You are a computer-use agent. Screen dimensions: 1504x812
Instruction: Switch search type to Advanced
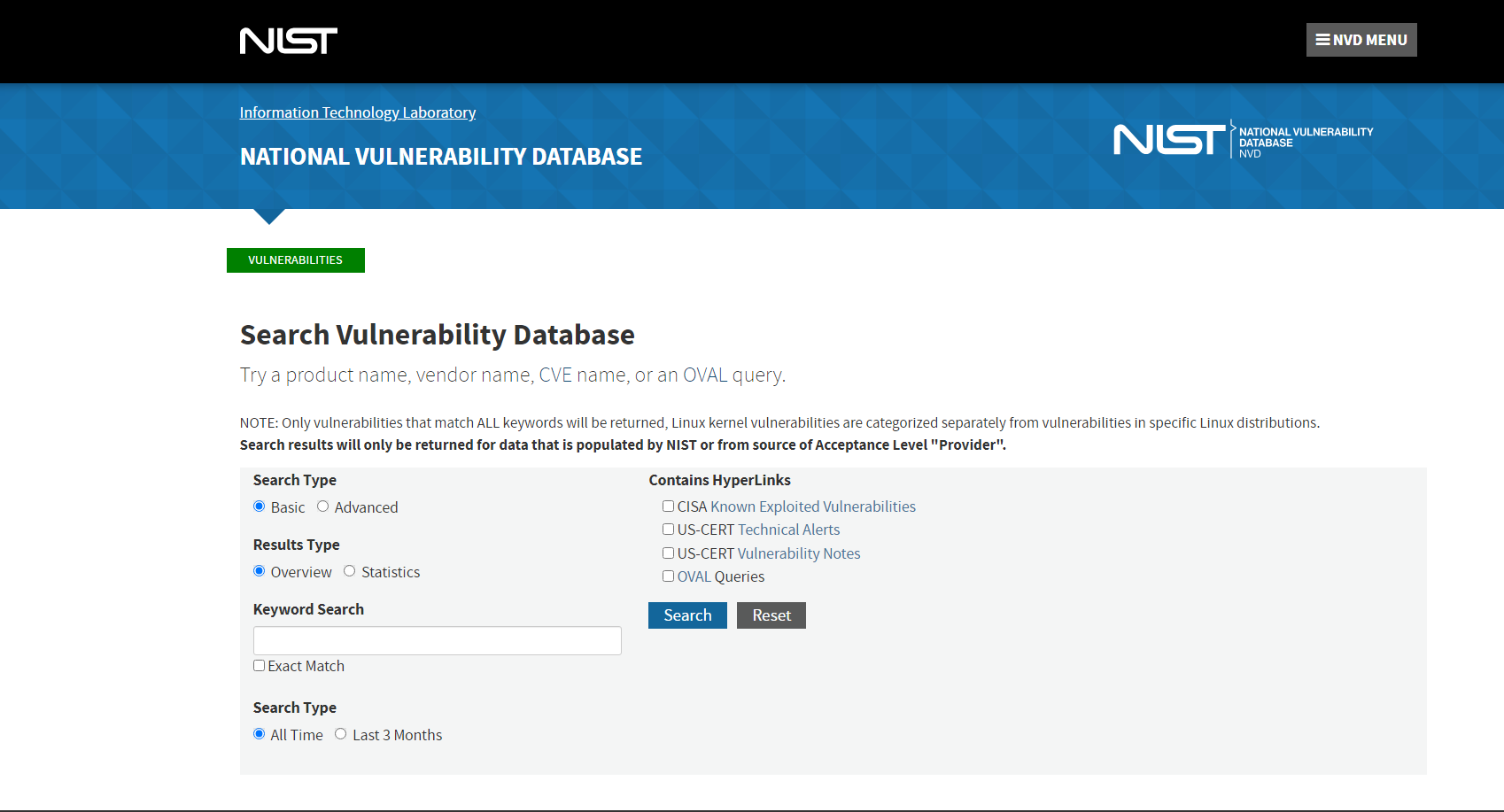click(323, 507)
